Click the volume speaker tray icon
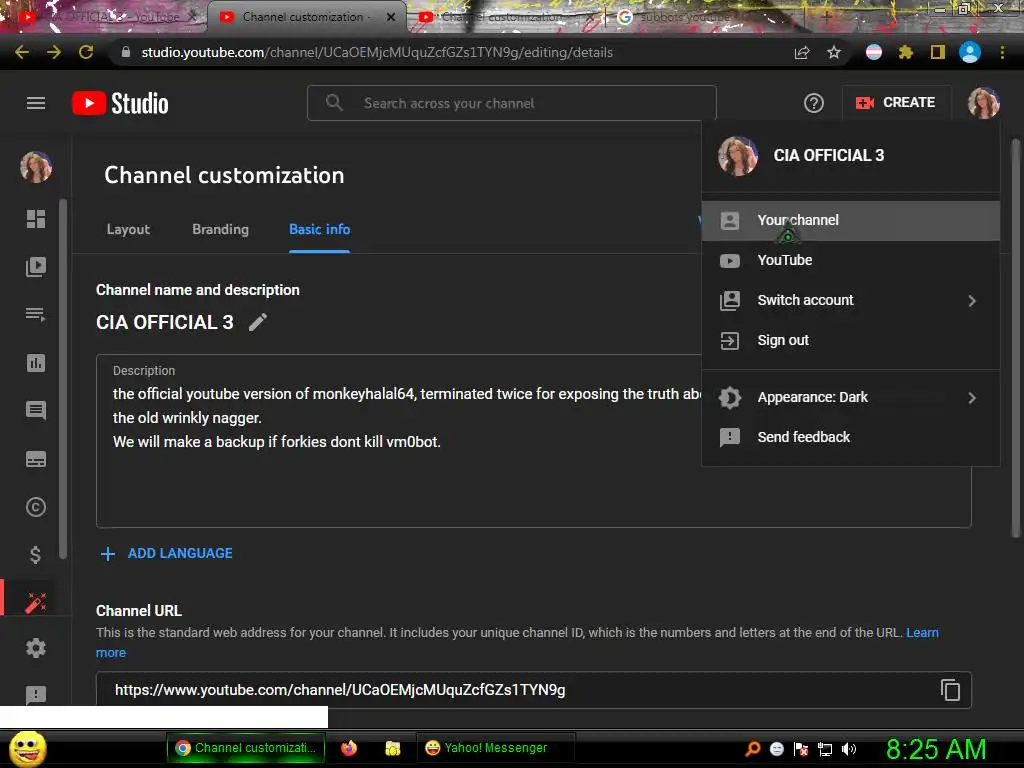The height and width of the screenshot is (768, 1024). [x=849, y=749]
